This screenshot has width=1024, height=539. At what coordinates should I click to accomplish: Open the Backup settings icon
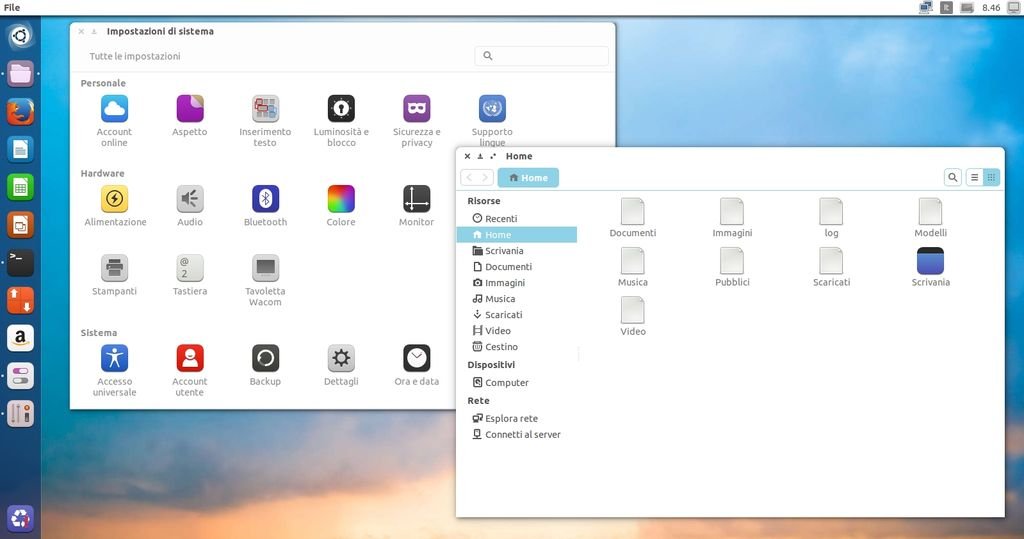coord(265,358)
